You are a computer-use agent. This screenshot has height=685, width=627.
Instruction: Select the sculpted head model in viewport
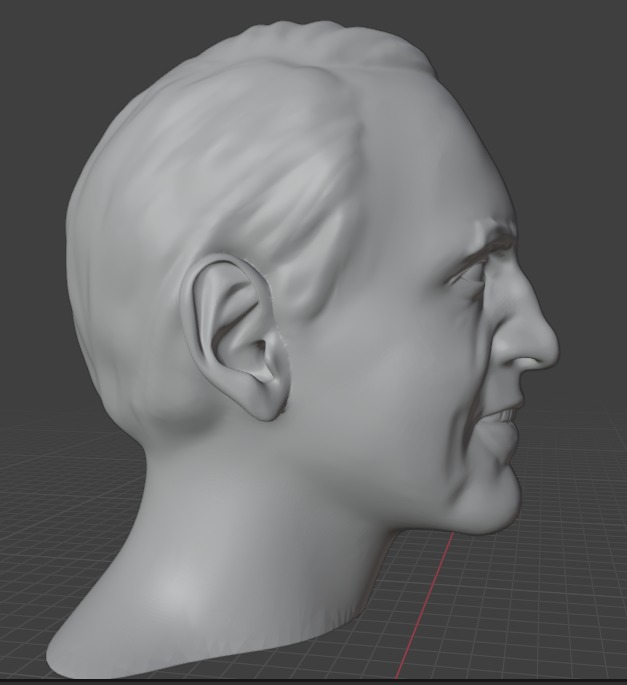tap(301, 349)
